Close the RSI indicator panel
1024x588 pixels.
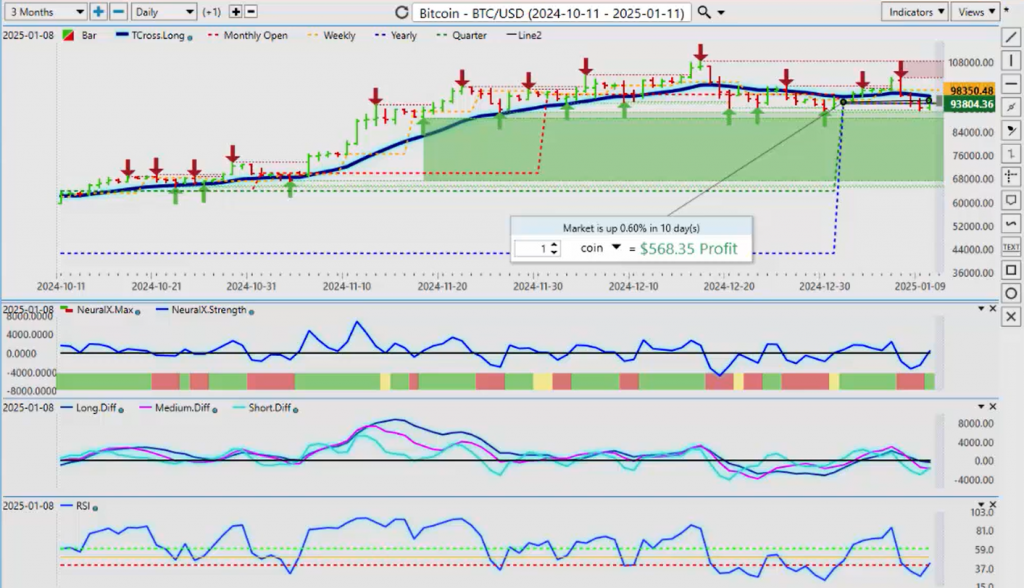coord(993,504)
